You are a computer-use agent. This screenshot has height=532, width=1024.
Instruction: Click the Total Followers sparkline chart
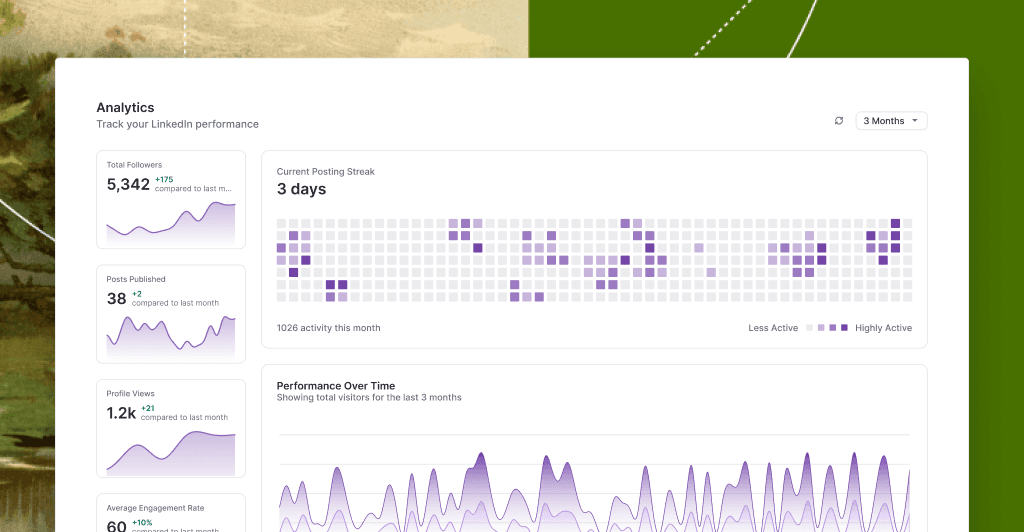pos(171,223)
